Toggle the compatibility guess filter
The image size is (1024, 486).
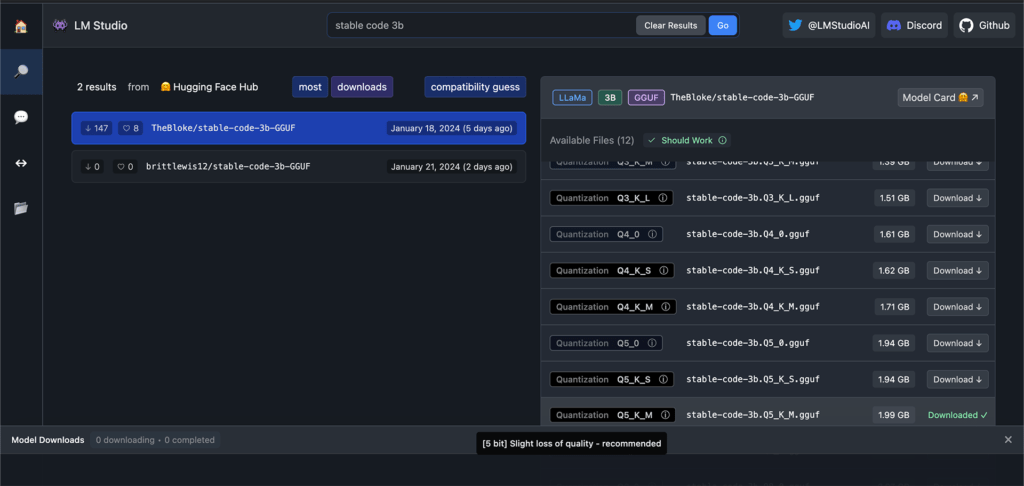coord(475,87)
